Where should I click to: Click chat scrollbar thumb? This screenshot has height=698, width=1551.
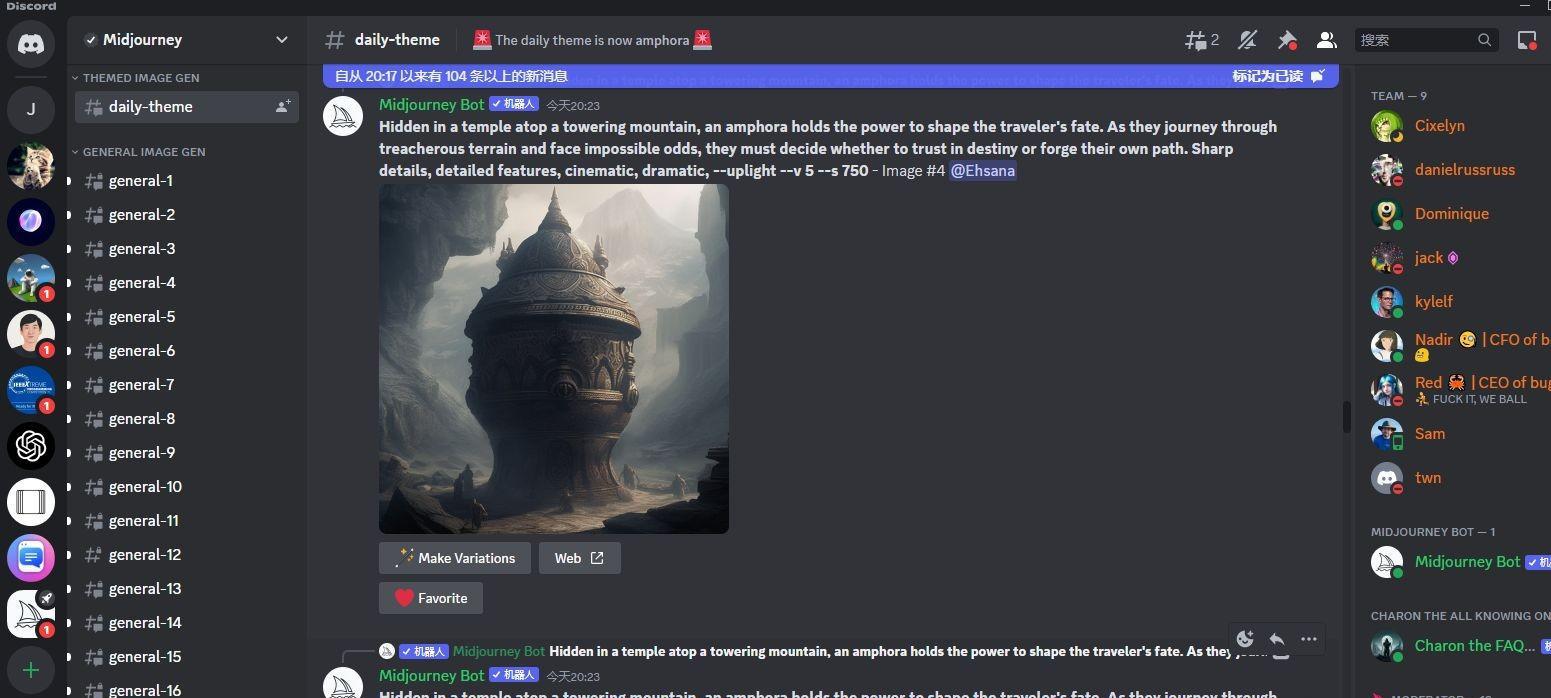point(1346,417)
